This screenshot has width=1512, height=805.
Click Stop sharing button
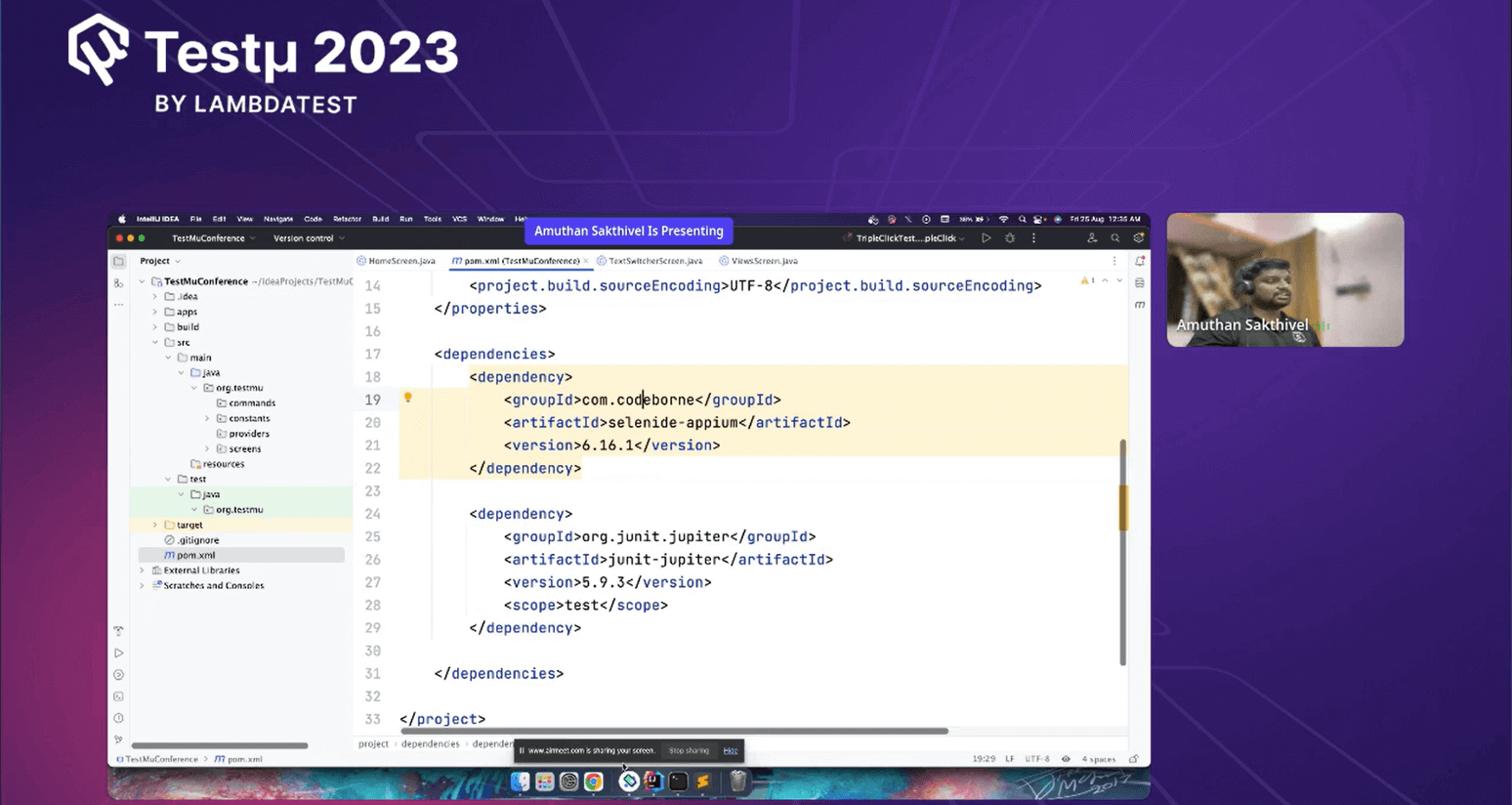pyautogui.click(x=689, y=750)
